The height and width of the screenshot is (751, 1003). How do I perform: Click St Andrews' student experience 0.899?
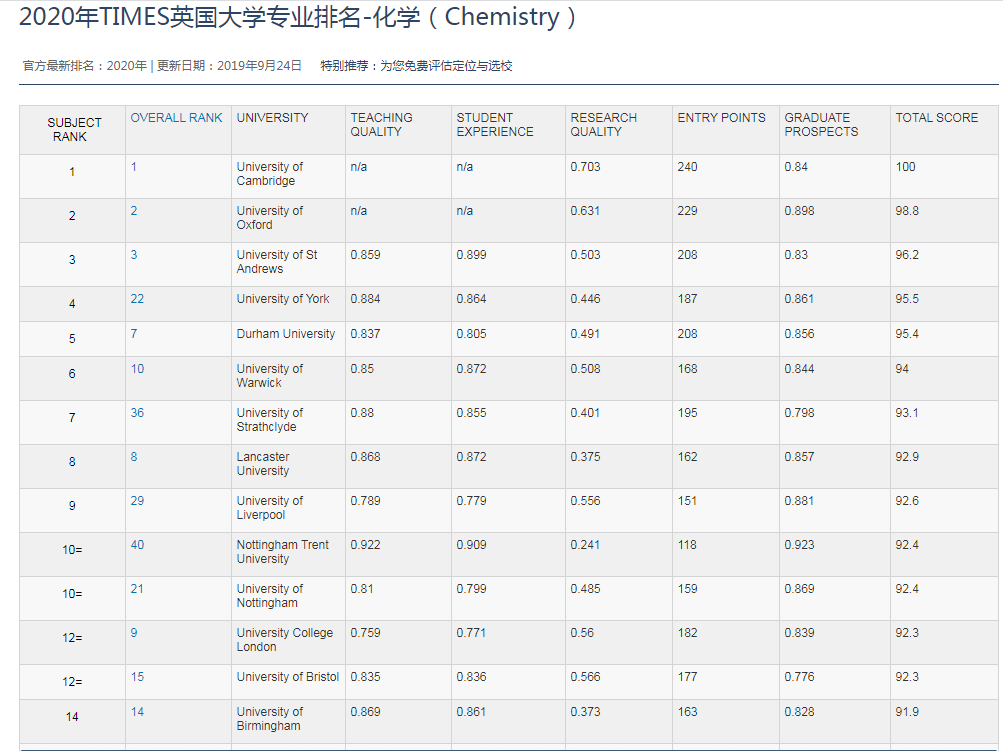pos(471,255)
